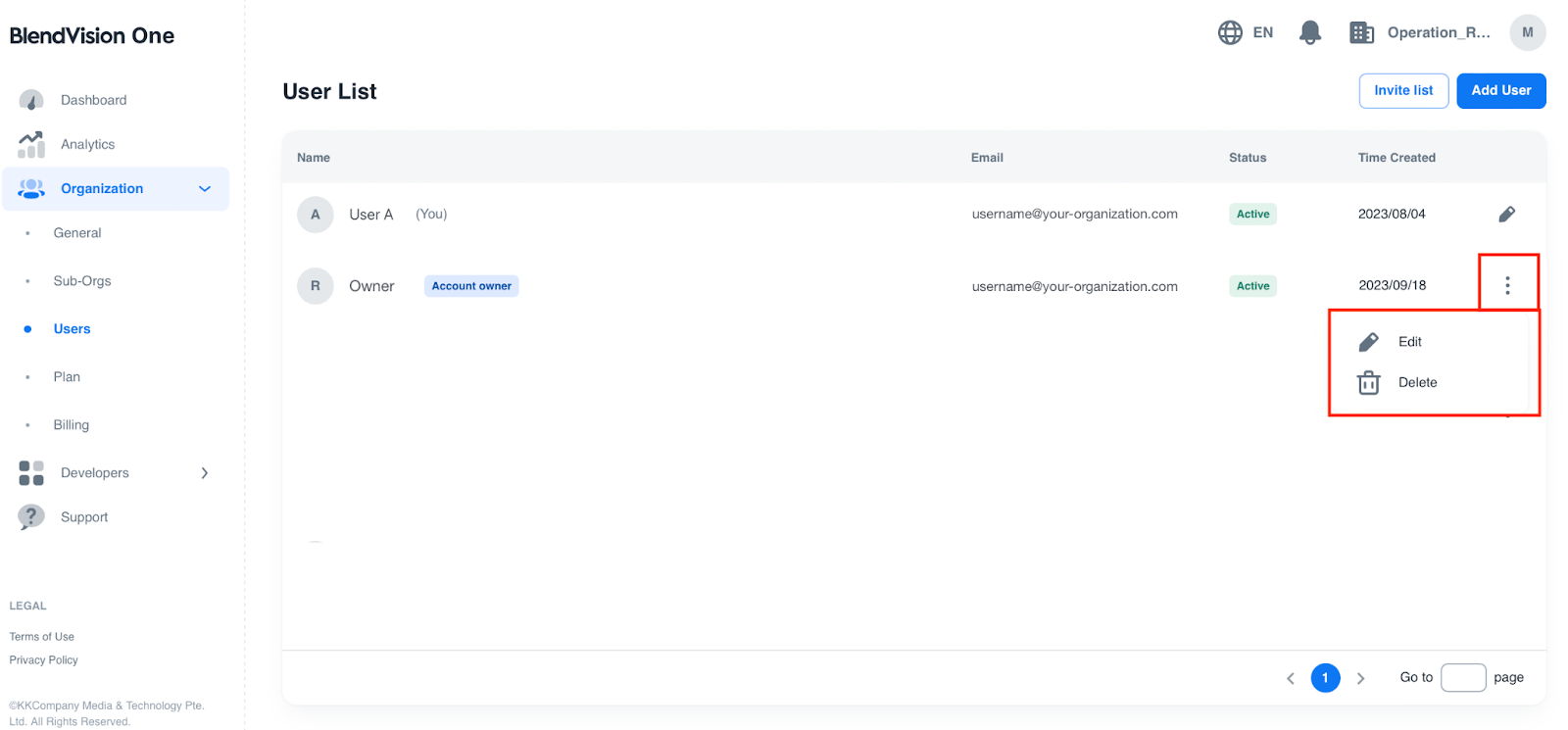Click the M profile avatar
This screenshot has height=730, width=1568.
point(1527,32)
